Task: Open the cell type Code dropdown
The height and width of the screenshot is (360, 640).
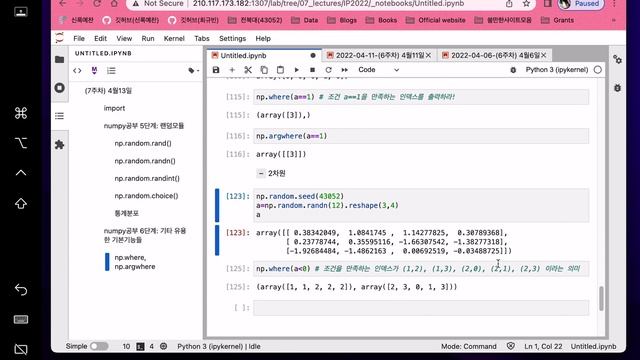Action: [378, 70]
